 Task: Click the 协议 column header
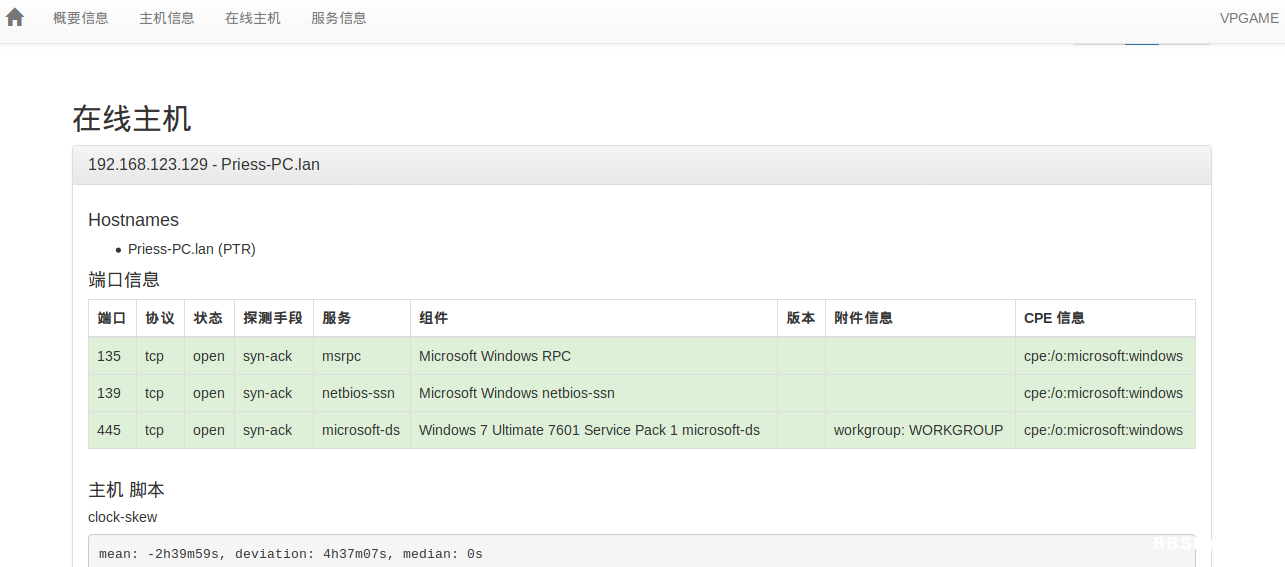coord(160,318)
